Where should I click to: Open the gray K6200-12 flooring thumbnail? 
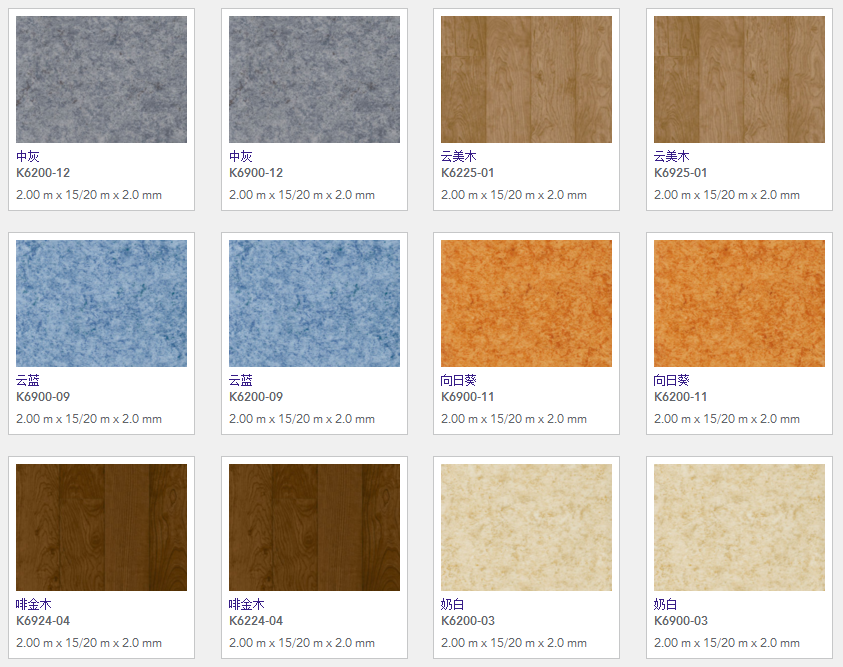(101, 79)
